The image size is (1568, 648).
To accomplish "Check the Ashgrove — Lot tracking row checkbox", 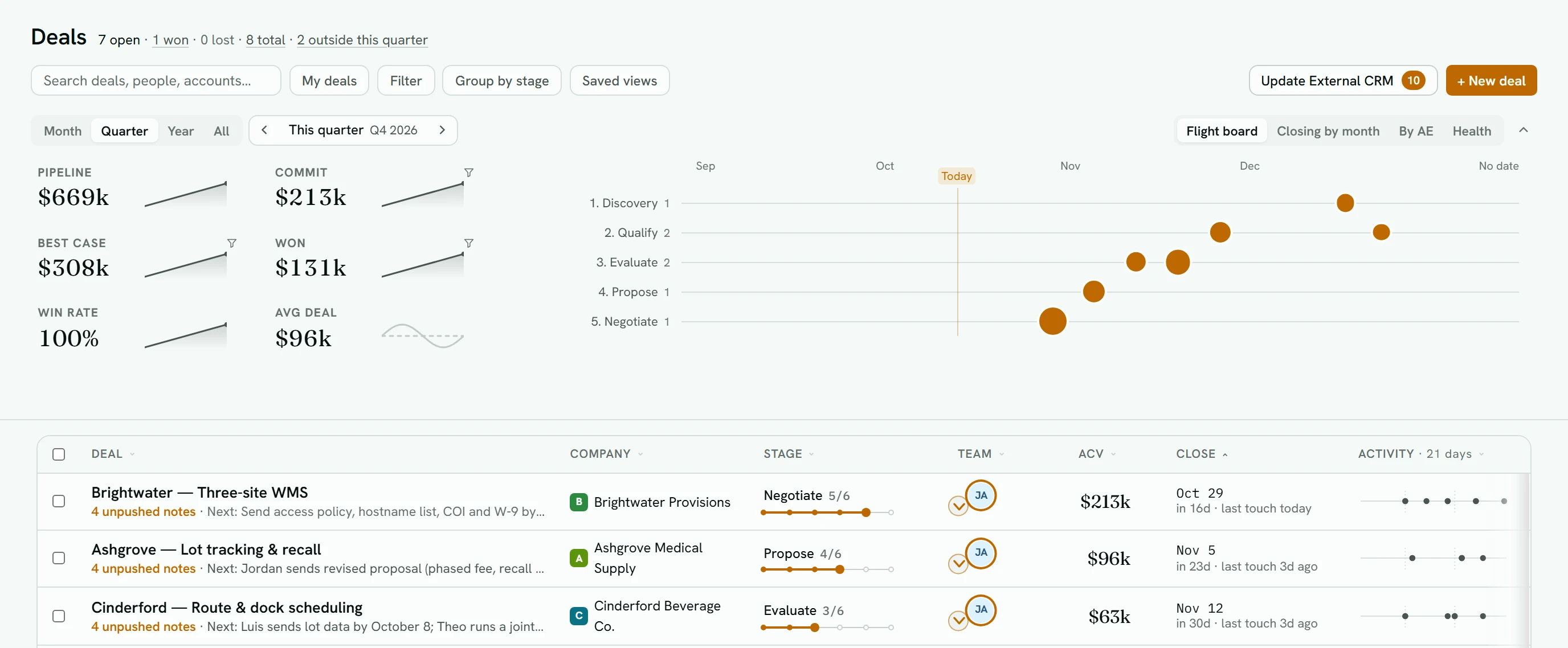I will [x=59, y=558].
